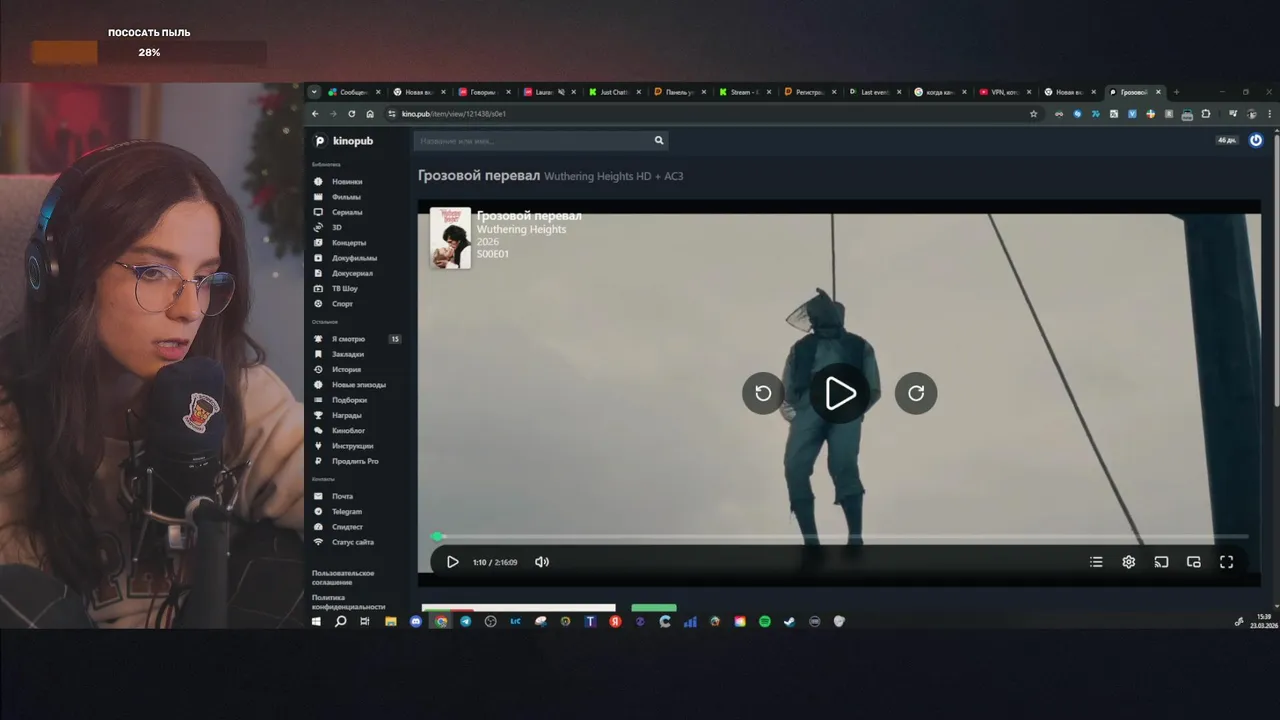Switch to the Сообщения tab
Screen dimensions: 1280x720
pyautogui.click(x=352, y=92)
